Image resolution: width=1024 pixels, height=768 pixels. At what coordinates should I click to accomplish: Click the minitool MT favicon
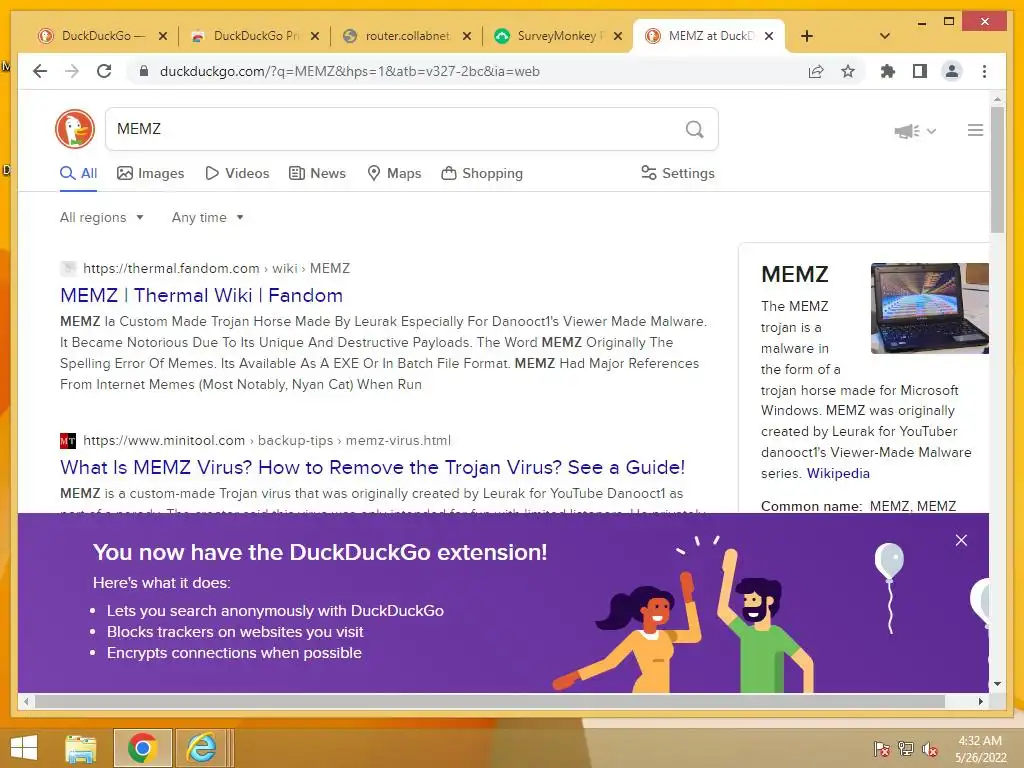pos(68,441)
